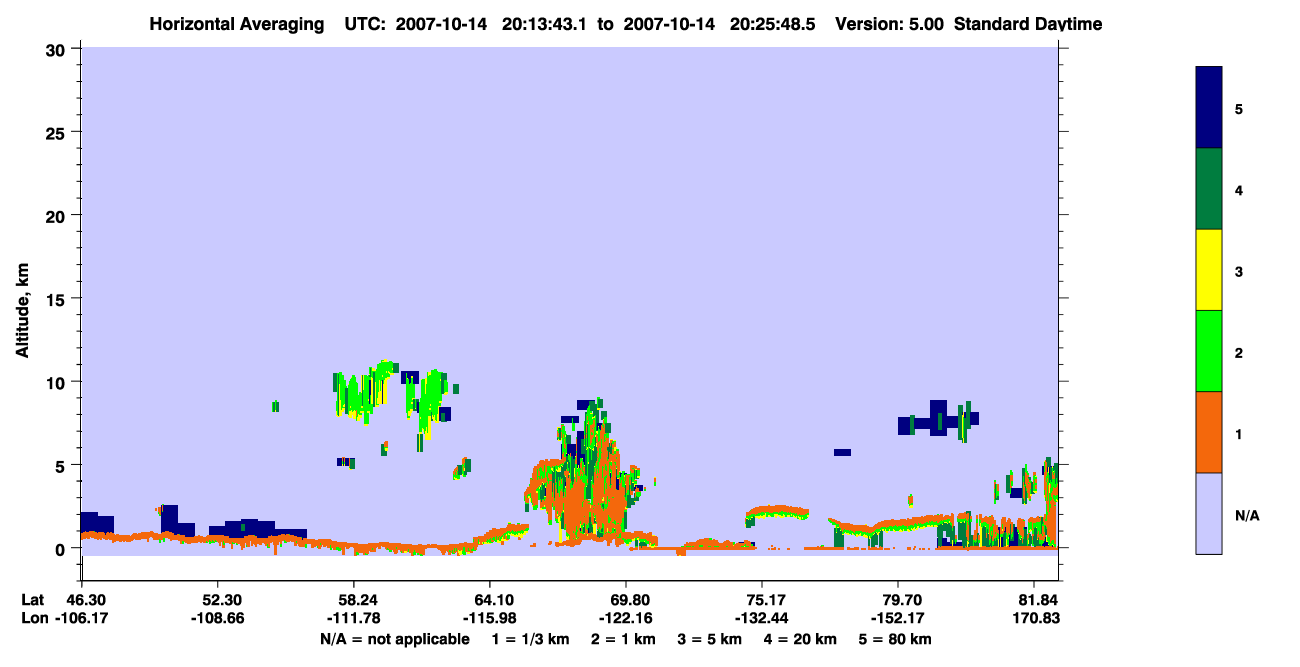Click the dark green color bar segment labeled 4
Screen dimensions: 1300x667
pos(1209,189)
